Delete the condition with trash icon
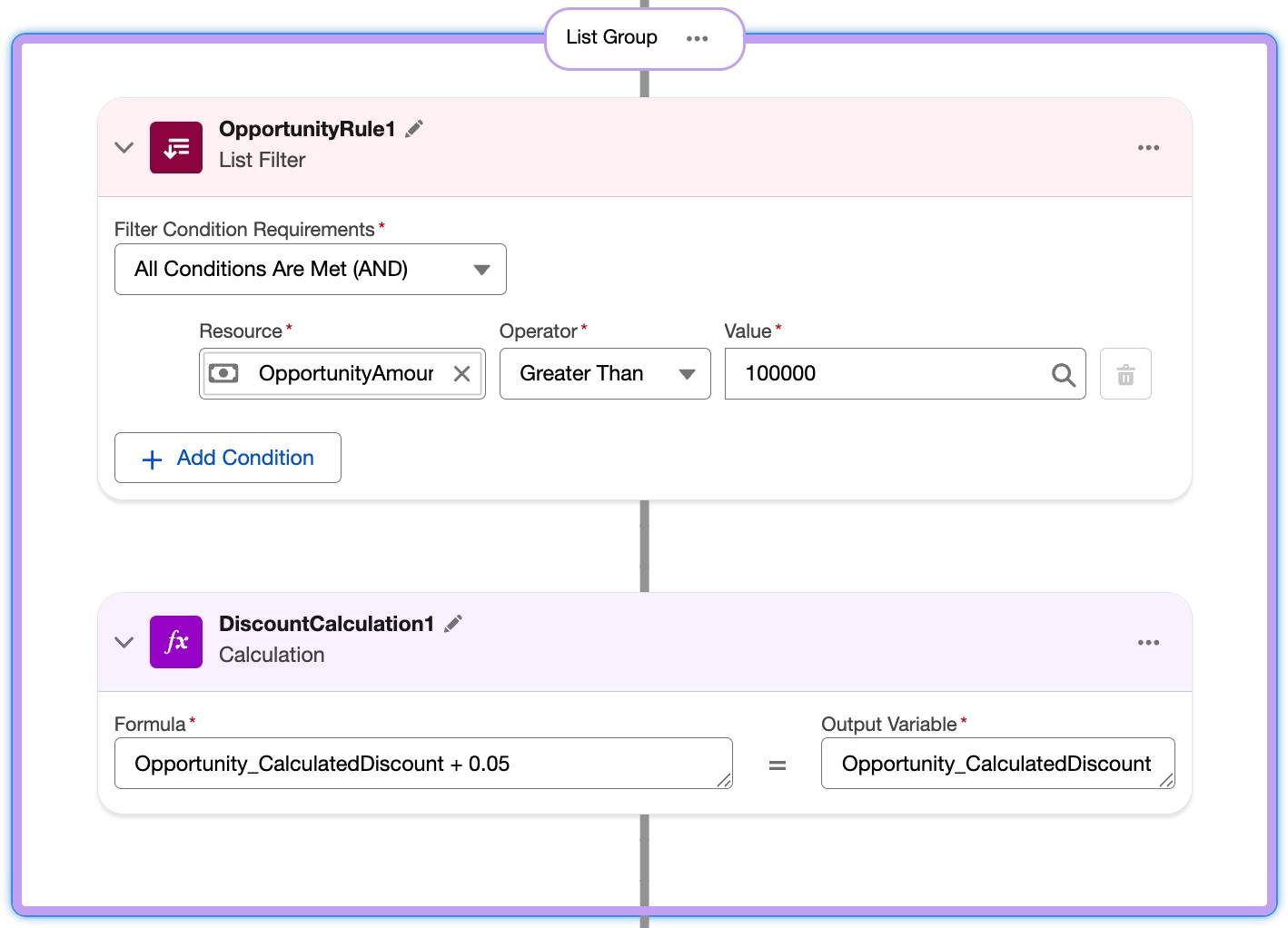 coord(1125,373)
